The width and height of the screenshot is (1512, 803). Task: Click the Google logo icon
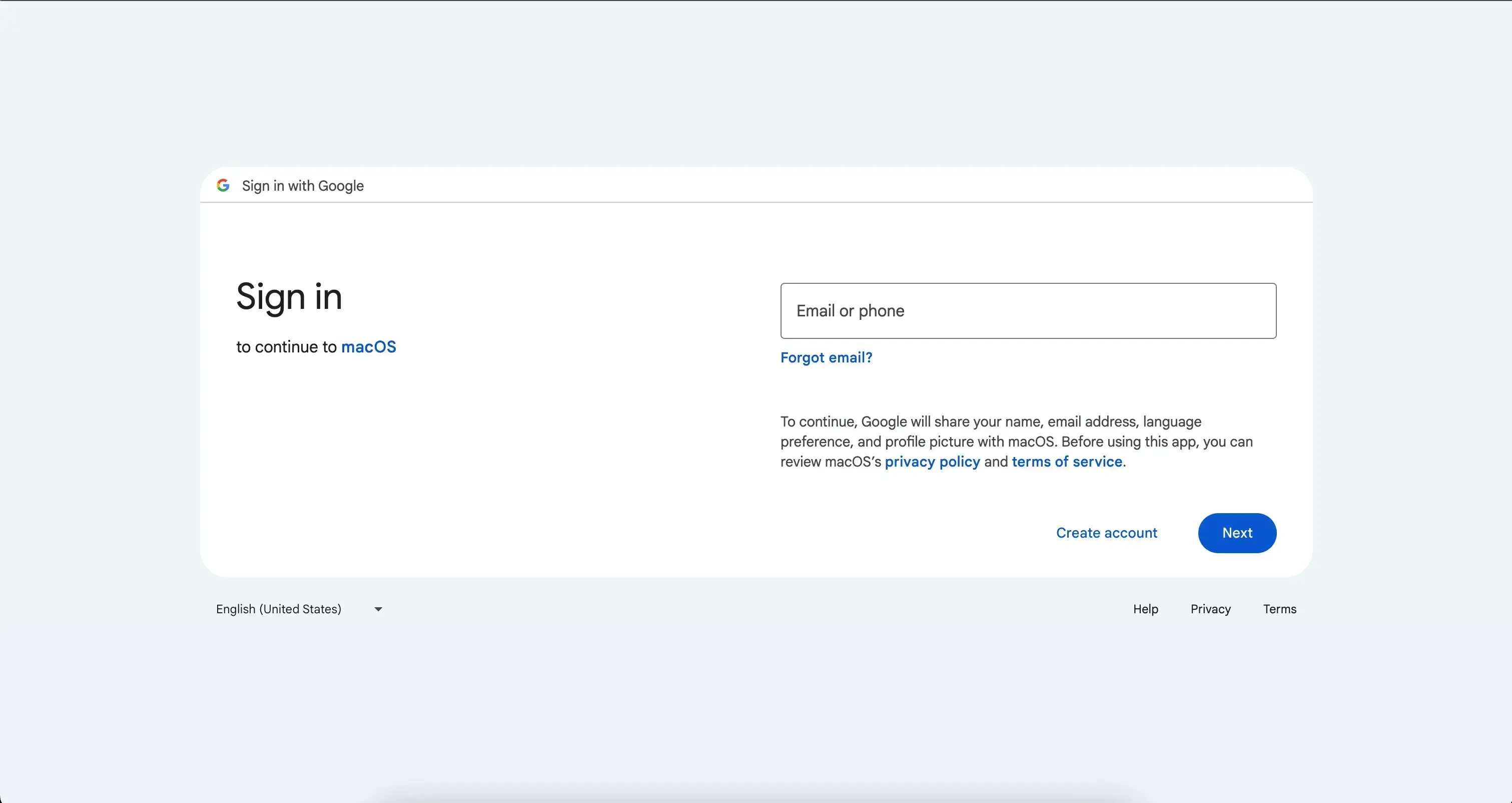[x=223, y=186]
